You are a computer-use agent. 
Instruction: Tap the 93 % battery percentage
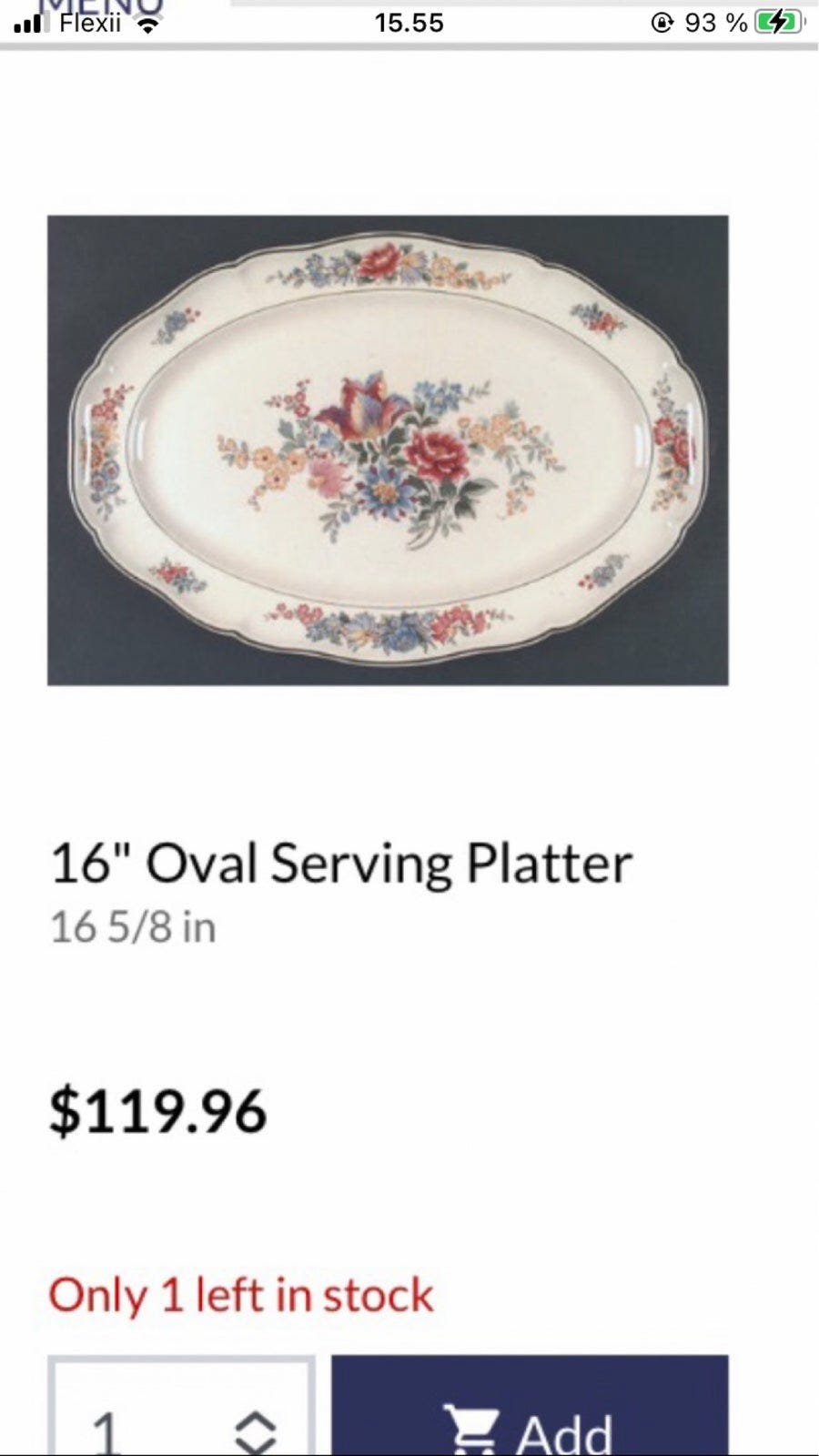click(716, 23)
